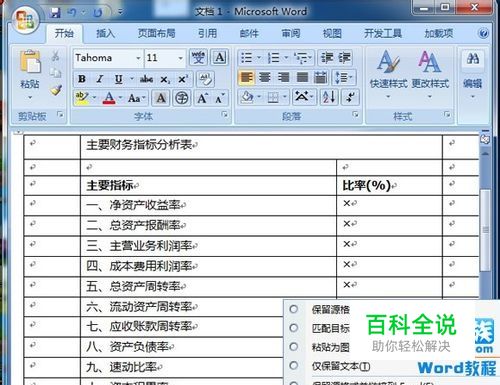Toggle italic formatting
The width and height of the screenshot is (500, 385).
pyautogui.click(x=100, y=79)
